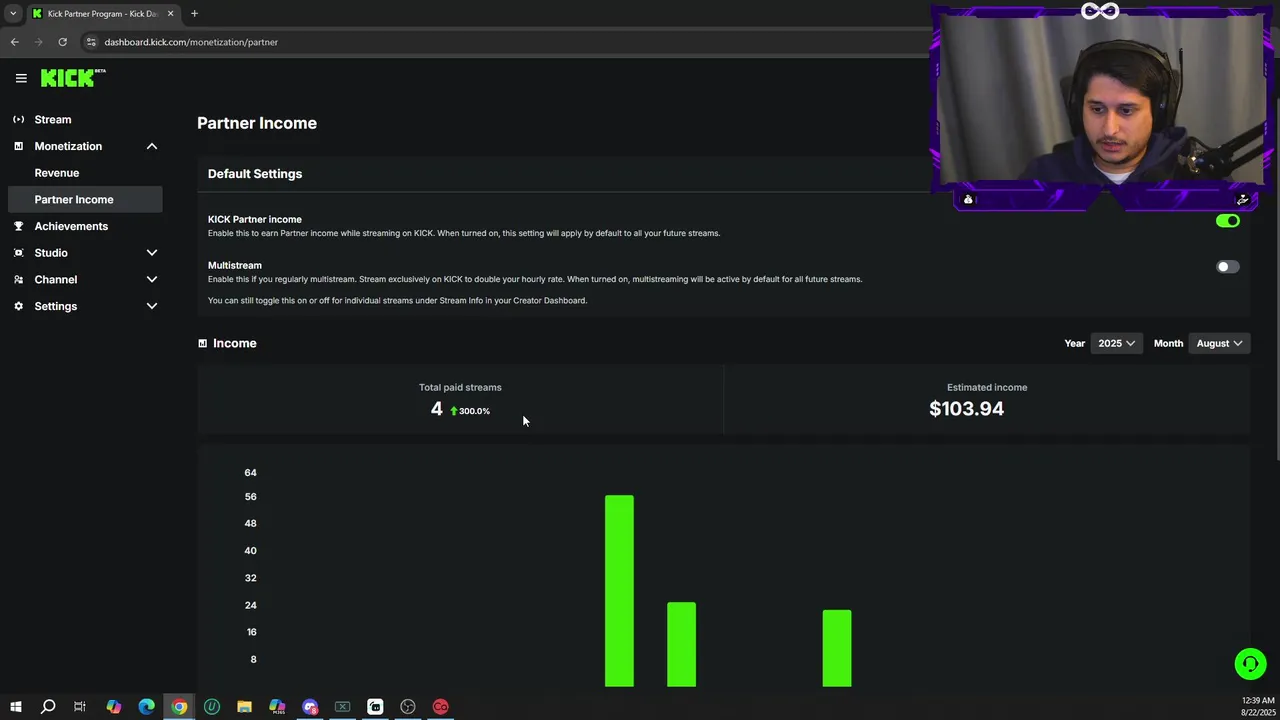The height and width of the screenshot is (720, 1280).
Task: Open a new browser tab
Action: [194, 13]
